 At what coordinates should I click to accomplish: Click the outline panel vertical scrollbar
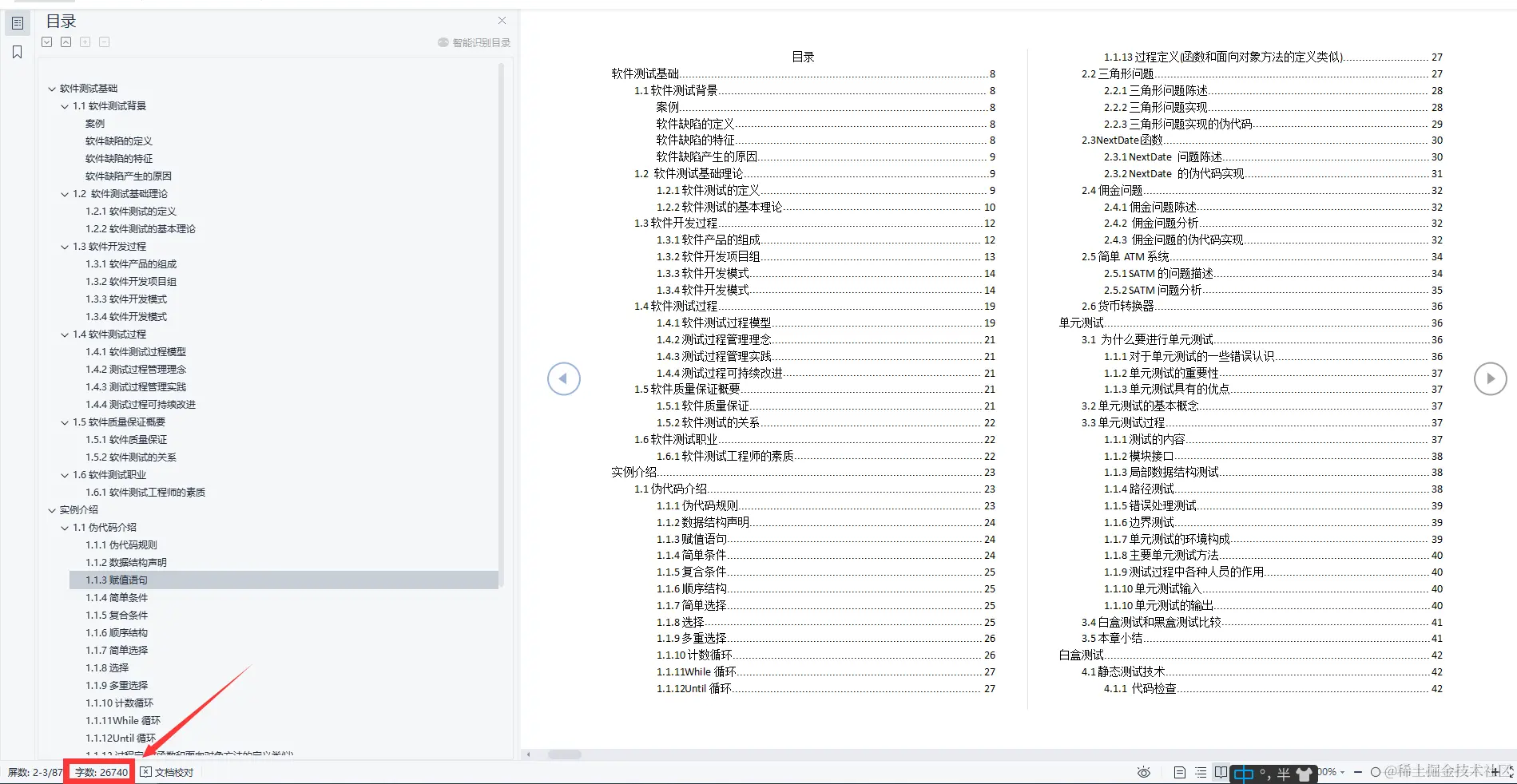tap(501, 326)
